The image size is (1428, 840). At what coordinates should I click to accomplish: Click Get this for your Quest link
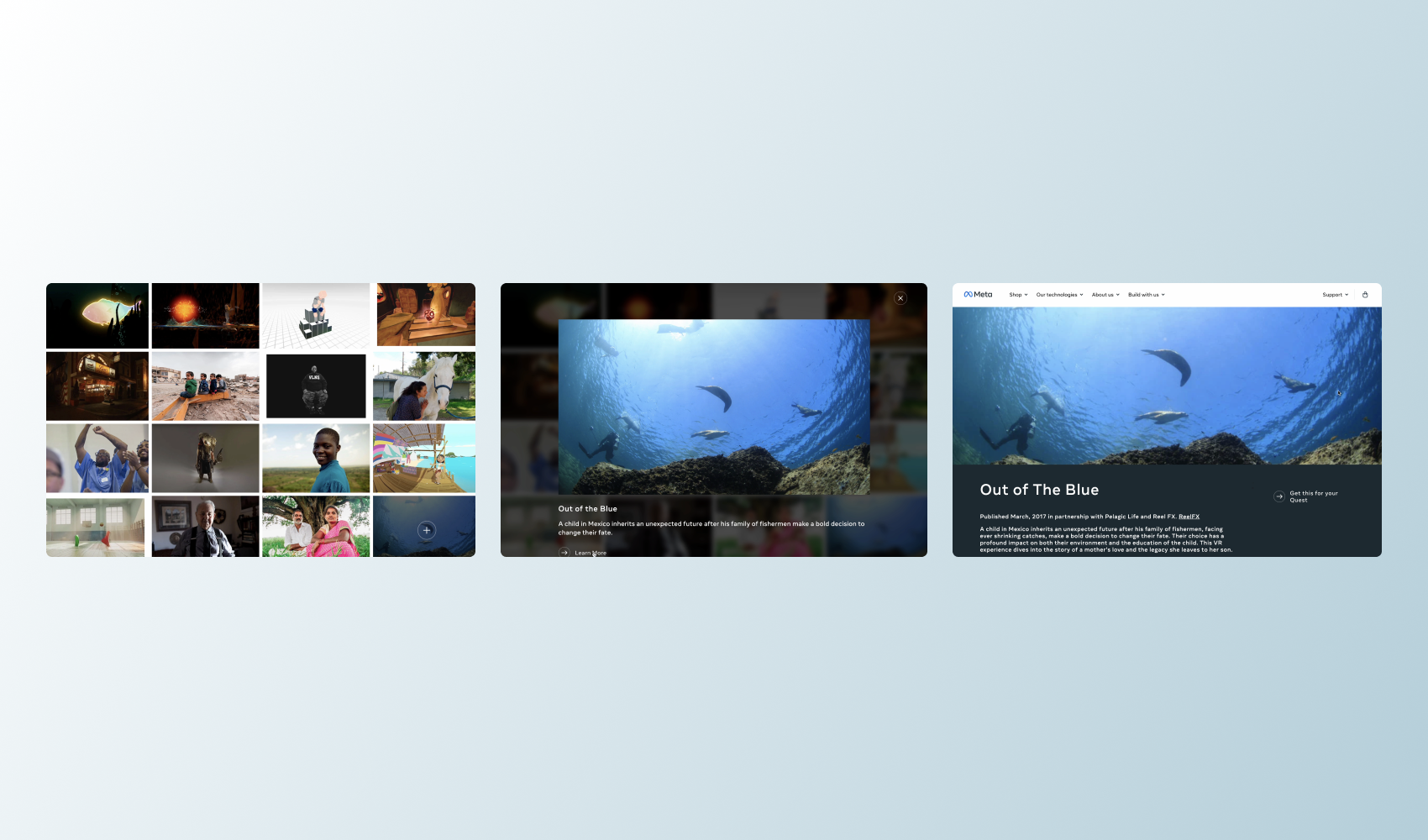point(1314,496)
